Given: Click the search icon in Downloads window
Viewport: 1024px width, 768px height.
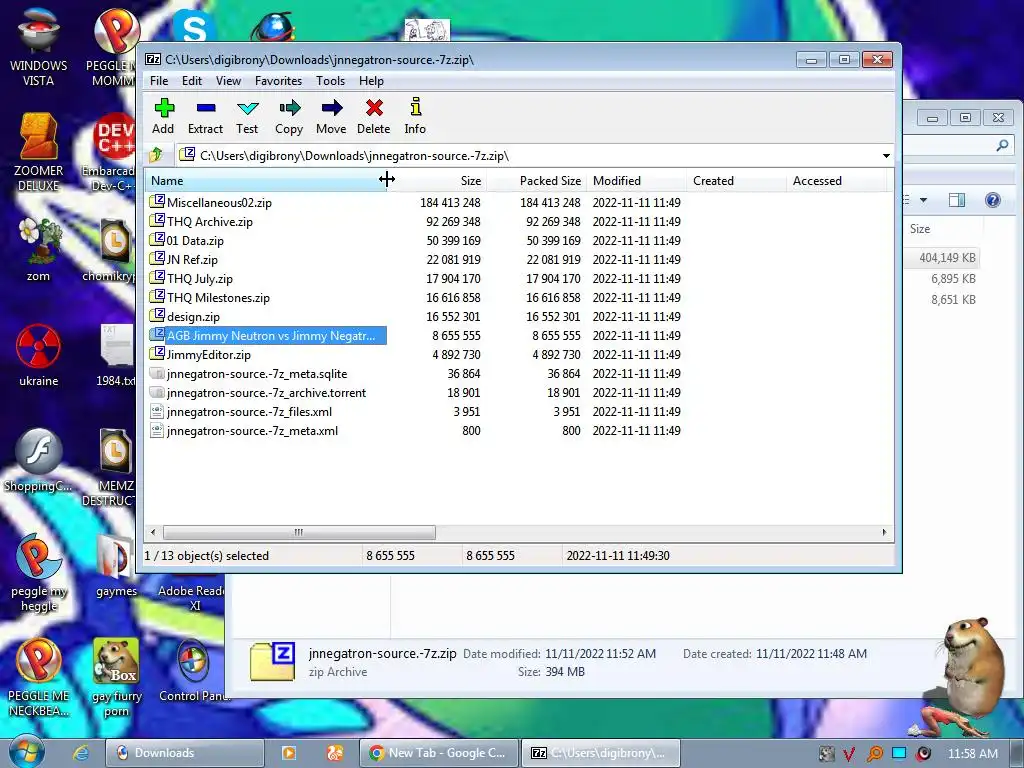Looking at the screenshot, I should (x=1002, y=145).
